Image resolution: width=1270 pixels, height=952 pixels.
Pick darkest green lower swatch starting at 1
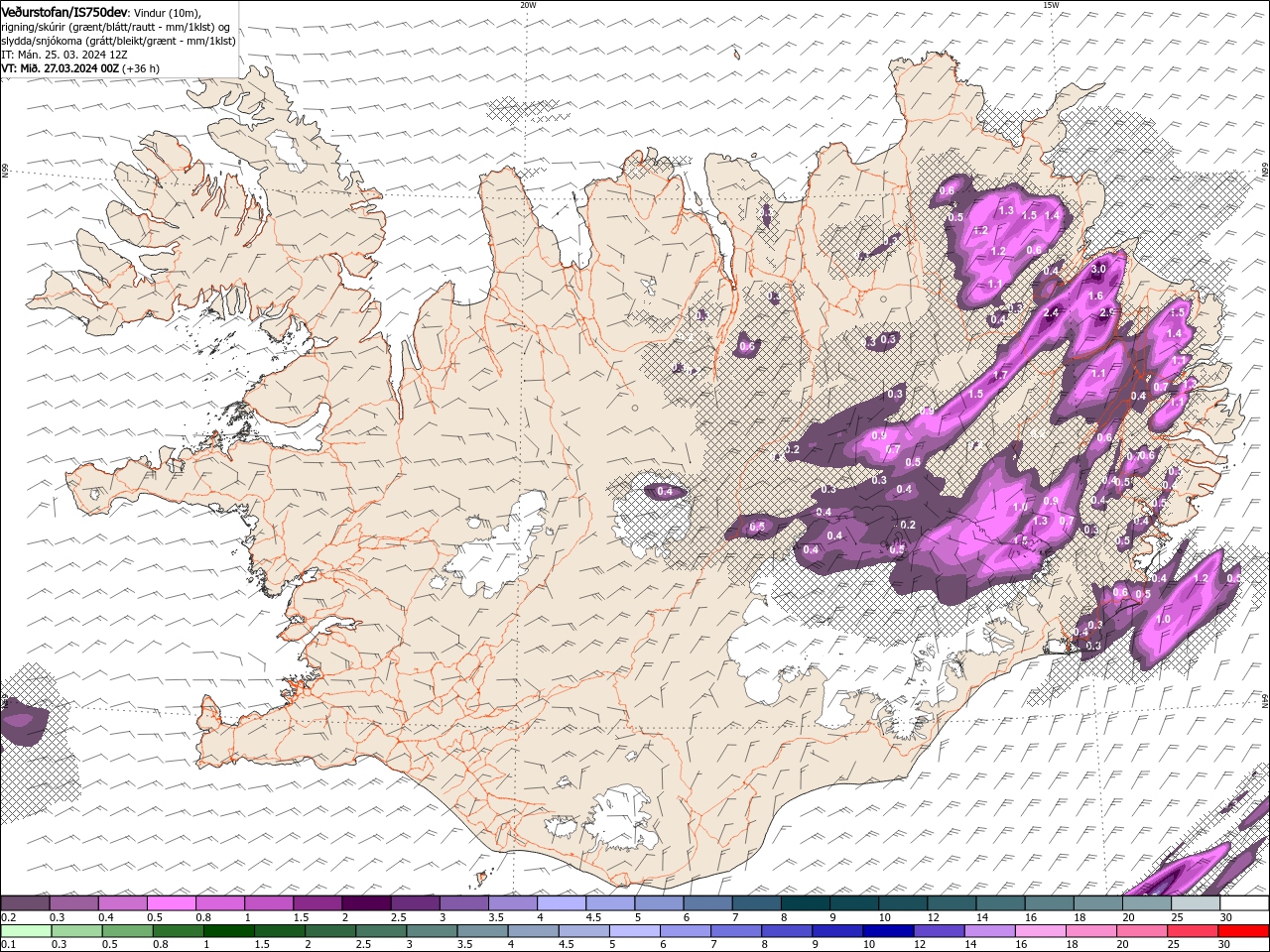click(229, 931)
